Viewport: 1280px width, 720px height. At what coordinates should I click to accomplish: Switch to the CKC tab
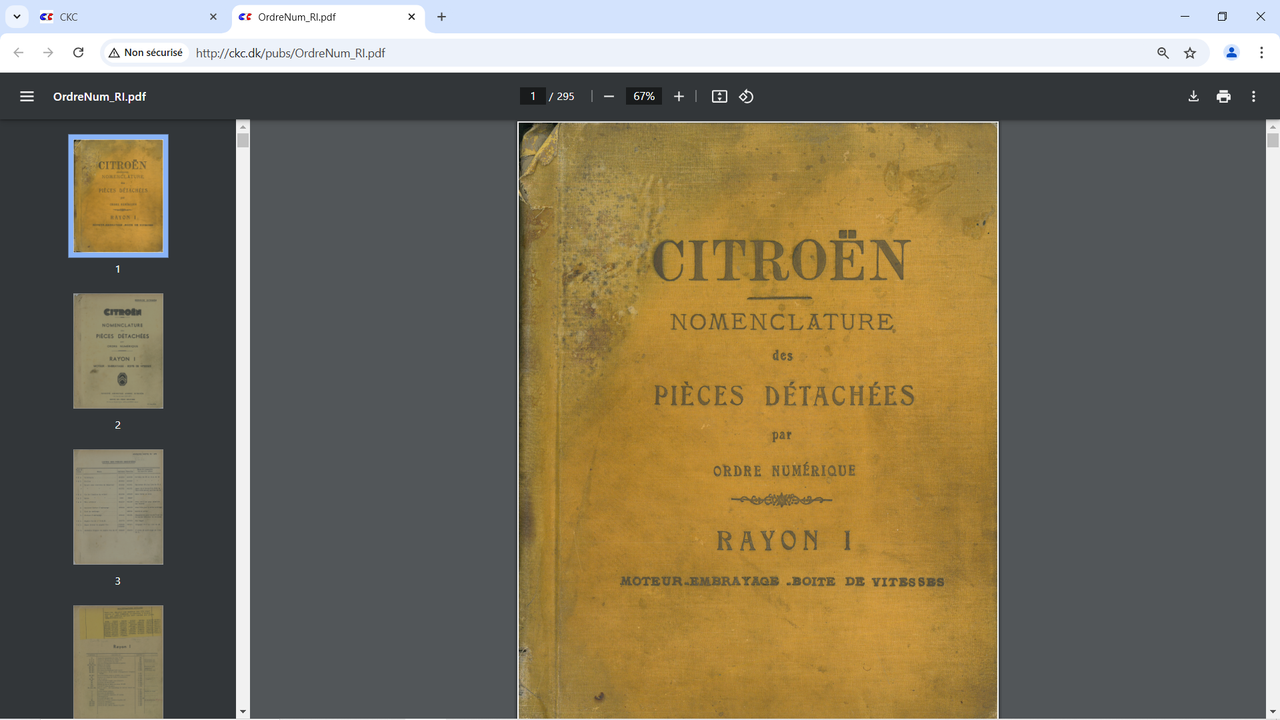coord(128,17)
